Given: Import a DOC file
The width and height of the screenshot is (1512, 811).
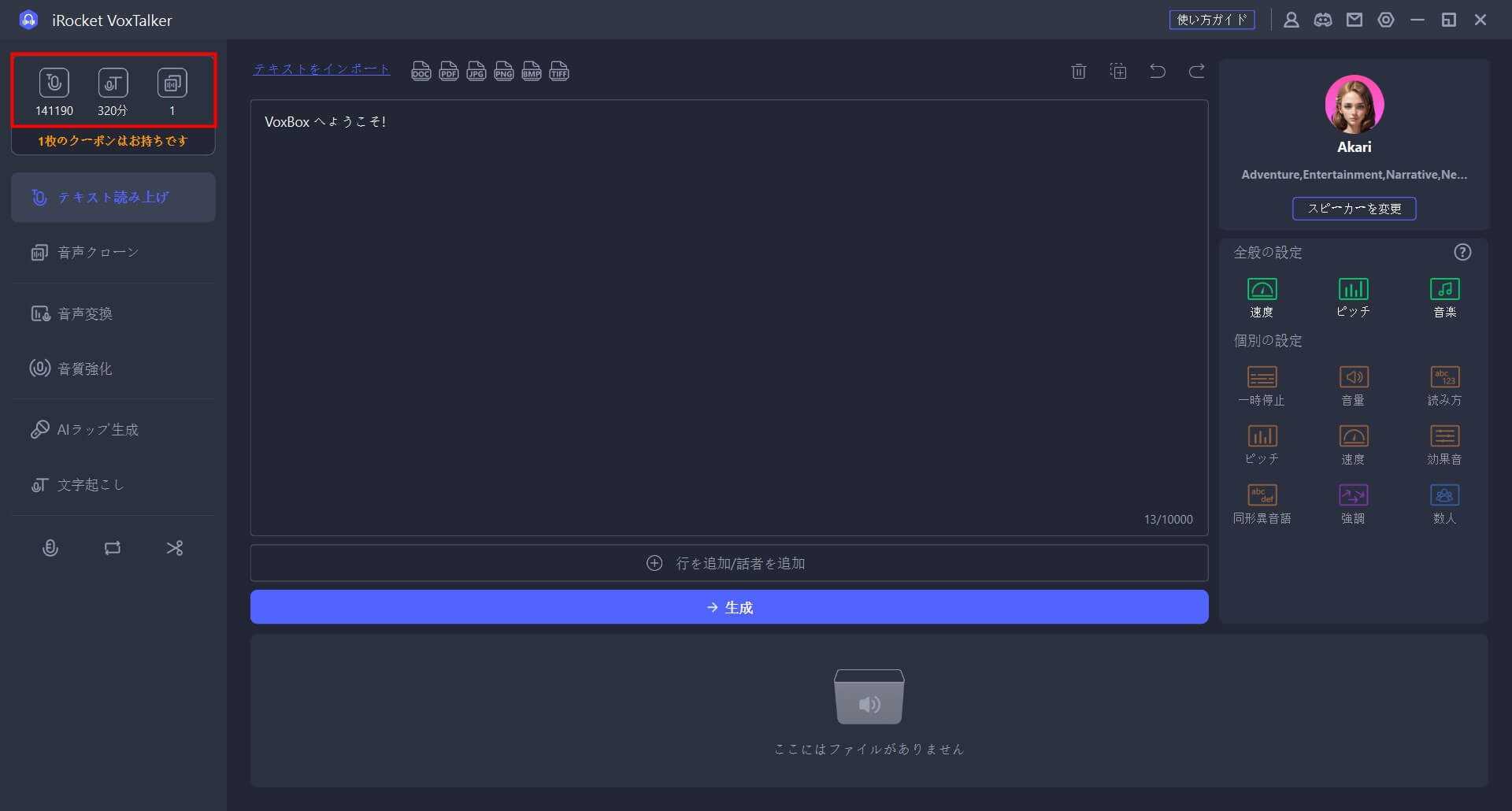Looking at the screenshot, I should pos(421,72).
